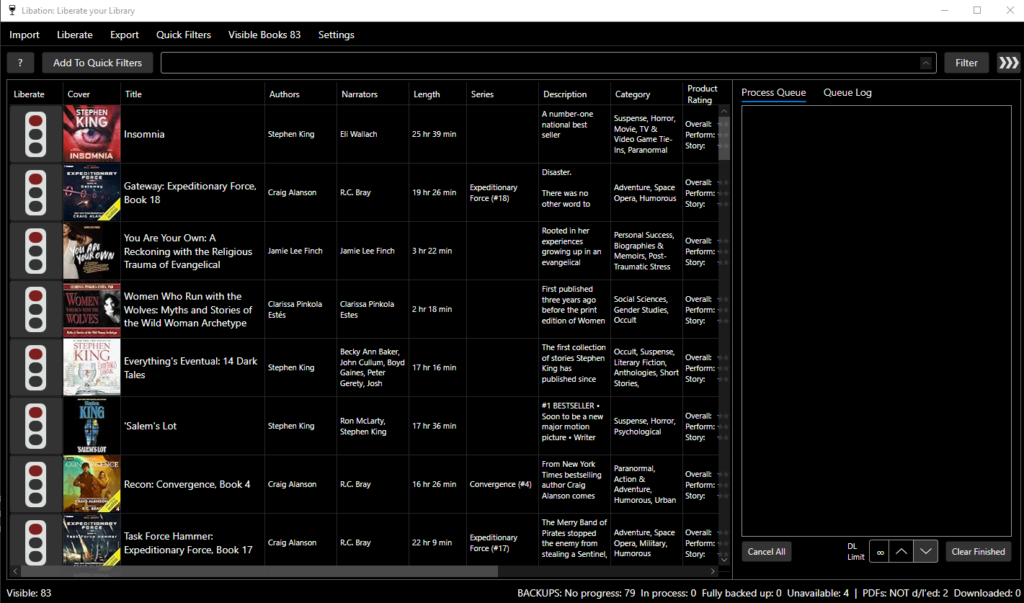
Task: Click the '25 hr 39 min' length cell
Action: 438,134
